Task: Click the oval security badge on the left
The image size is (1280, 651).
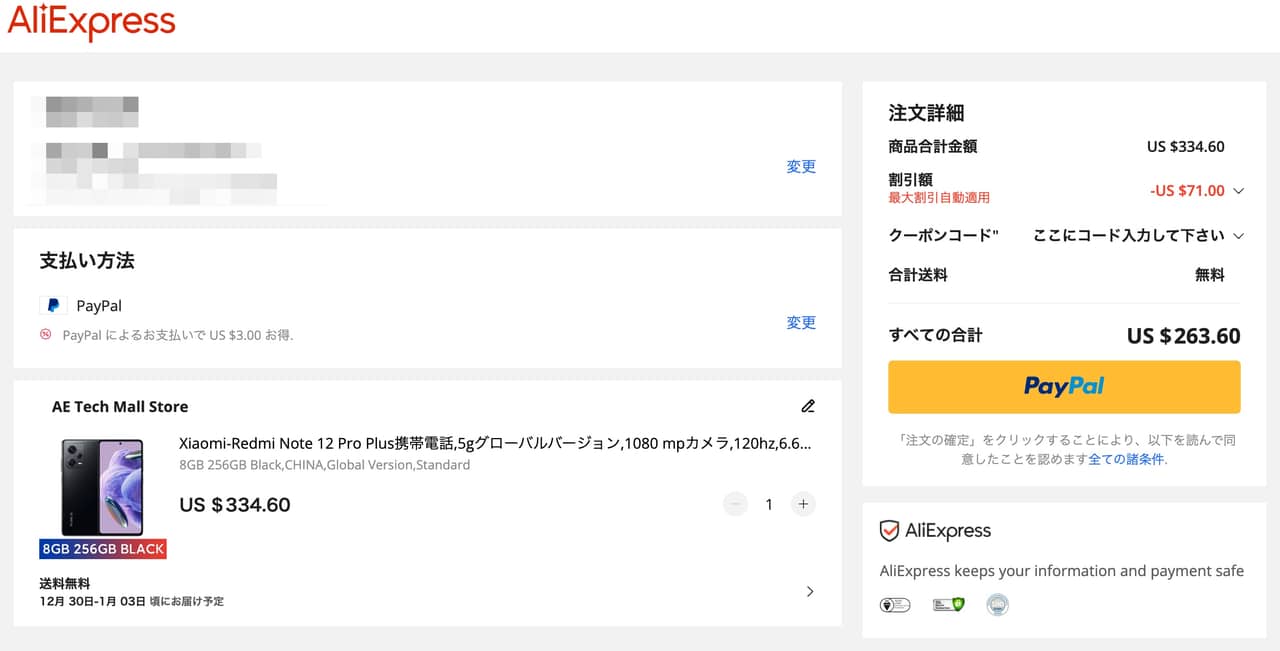Action: (x=894, y=604)
